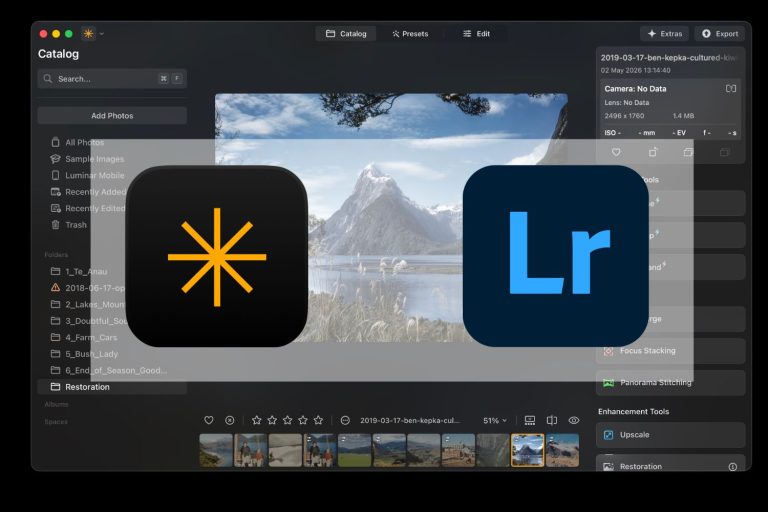This screenshot has width=768, height=512.
Task: Reject the photo with the X circle icon
Action: click(x=229, y=420)
